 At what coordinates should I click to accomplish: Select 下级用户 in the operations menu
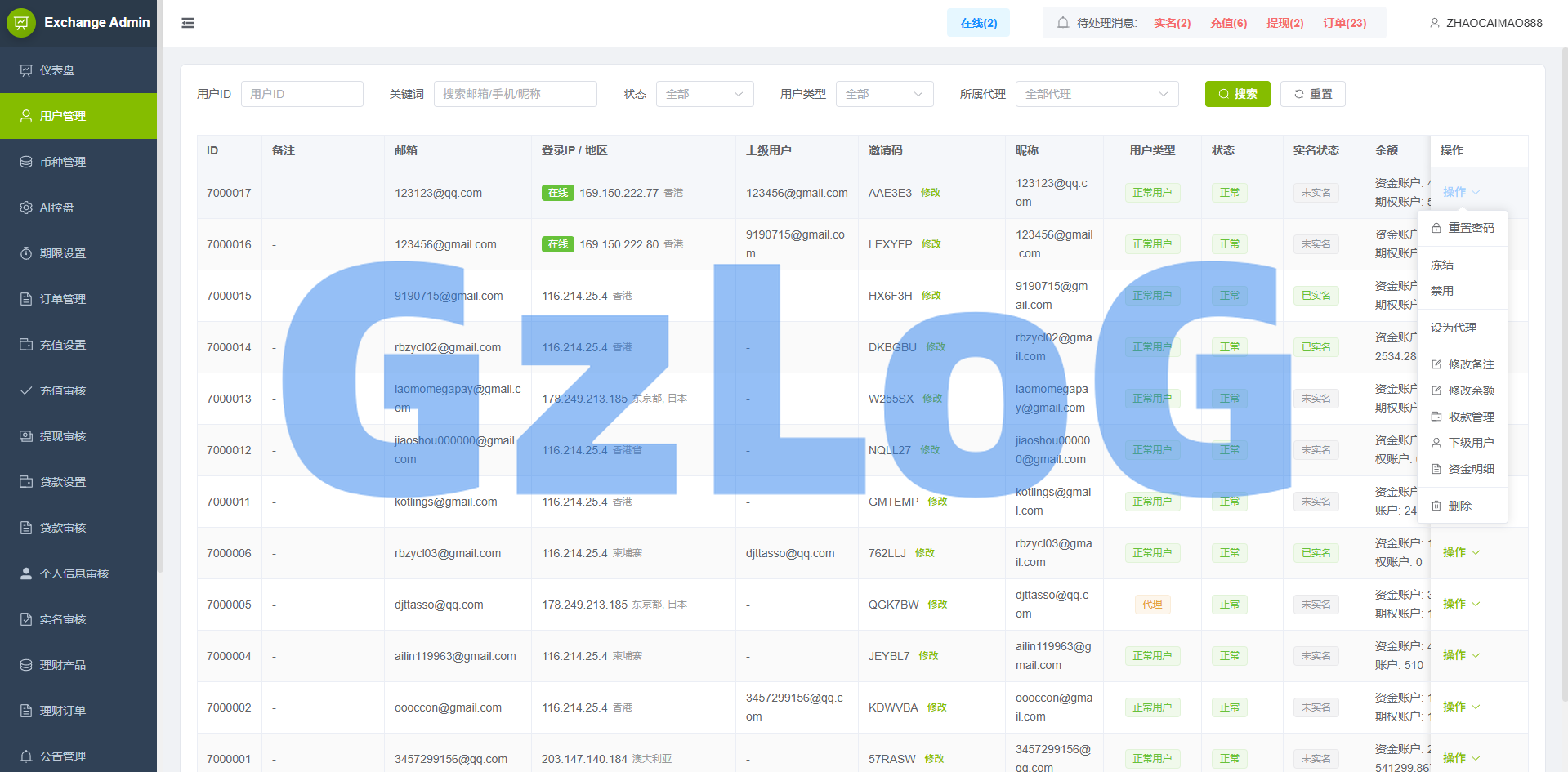[1463, 443]
